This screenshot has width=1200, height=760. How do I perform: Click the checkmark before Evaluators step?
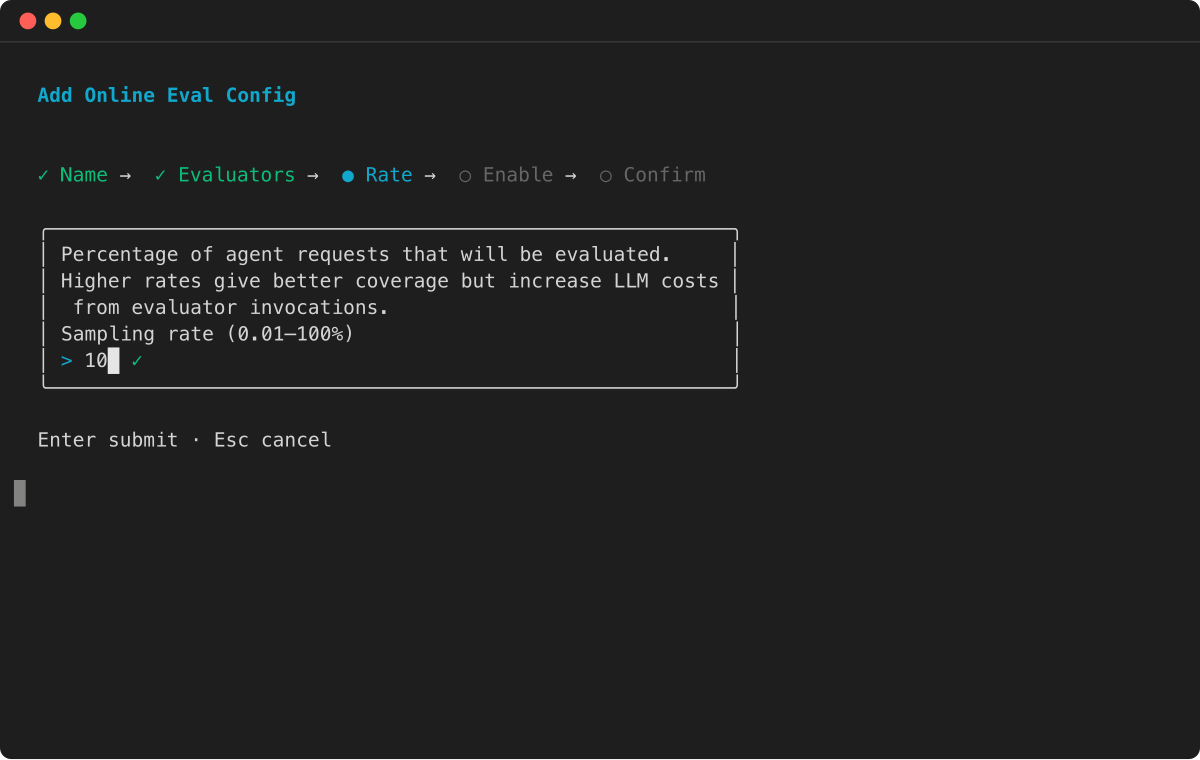point(160,175)
